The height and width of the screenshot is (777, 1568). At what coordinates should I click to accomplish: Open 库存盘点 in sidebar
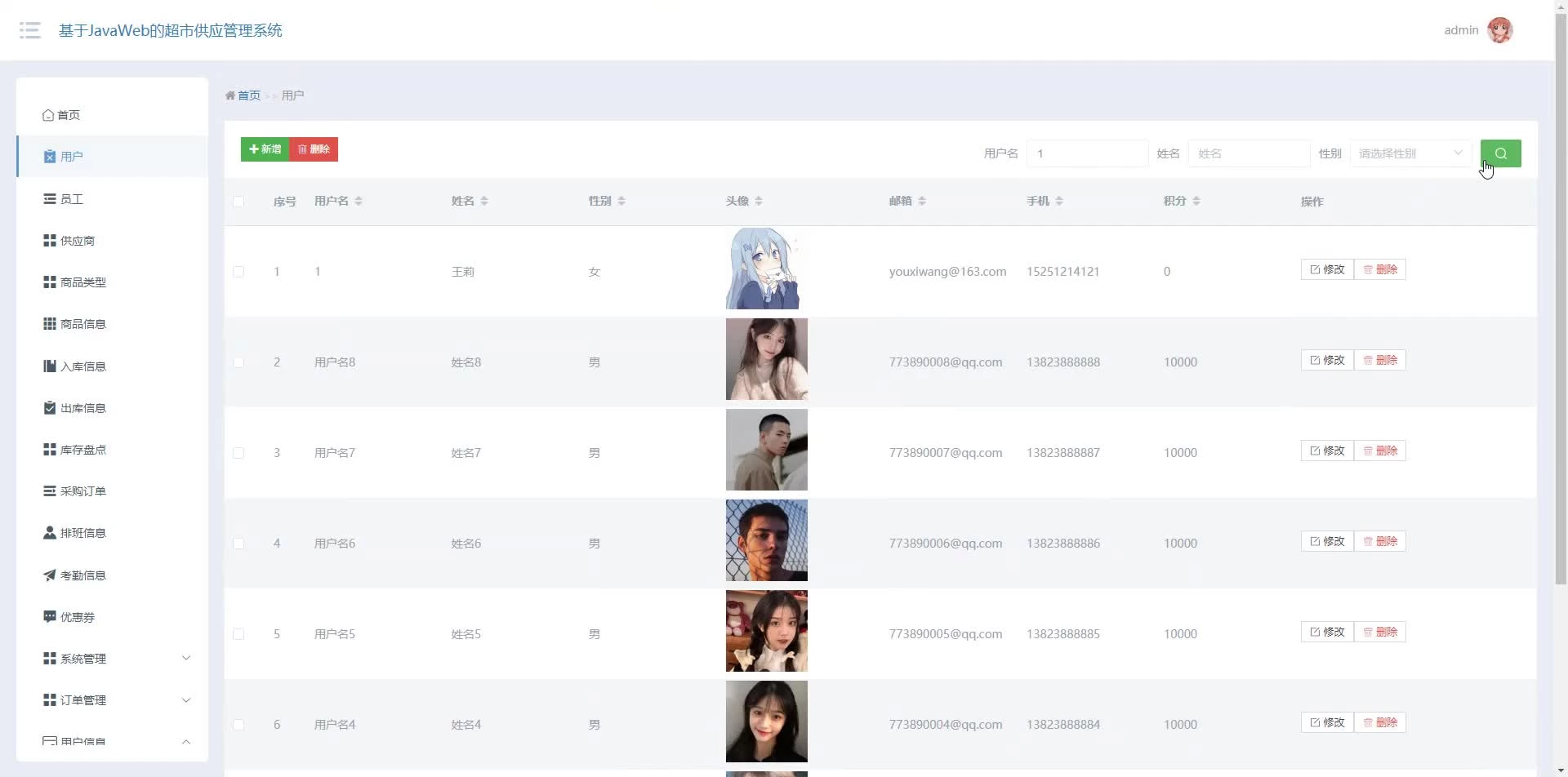(x=112, y=450)
